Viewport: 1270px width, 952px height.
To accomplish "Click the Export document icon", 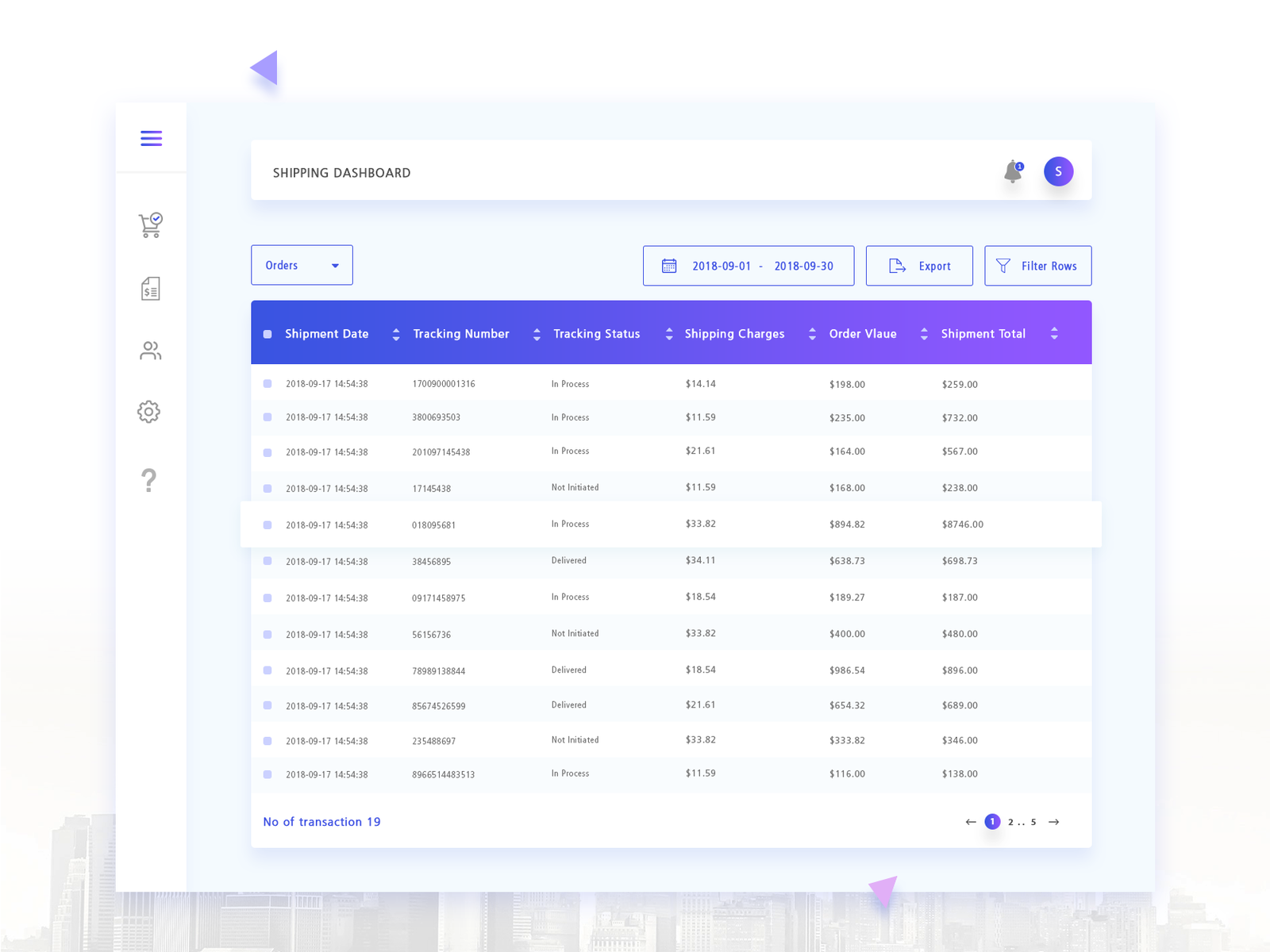I will coord(898,266).
